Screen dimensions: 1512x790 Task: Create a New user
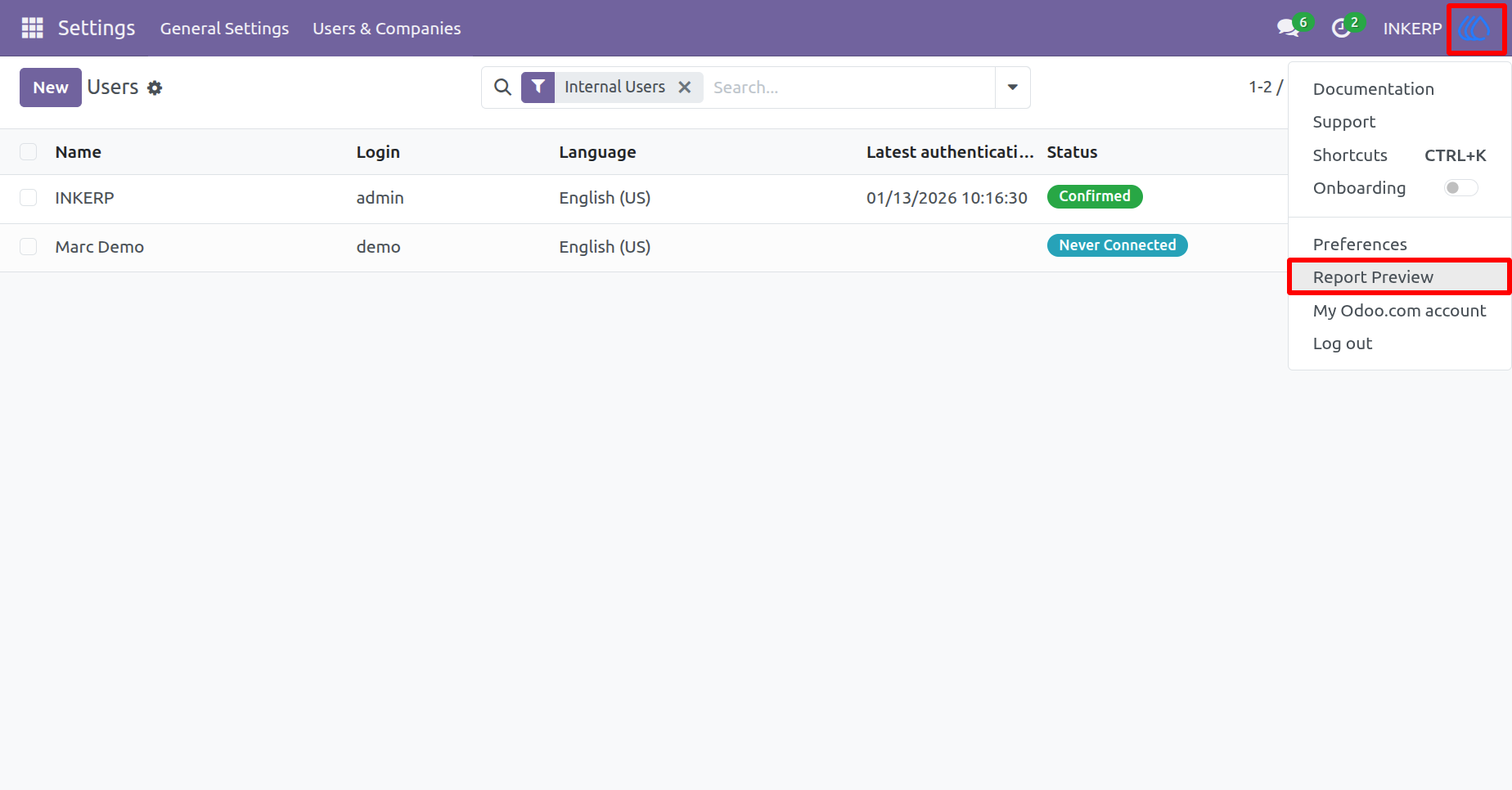click(x=51, y=88)
